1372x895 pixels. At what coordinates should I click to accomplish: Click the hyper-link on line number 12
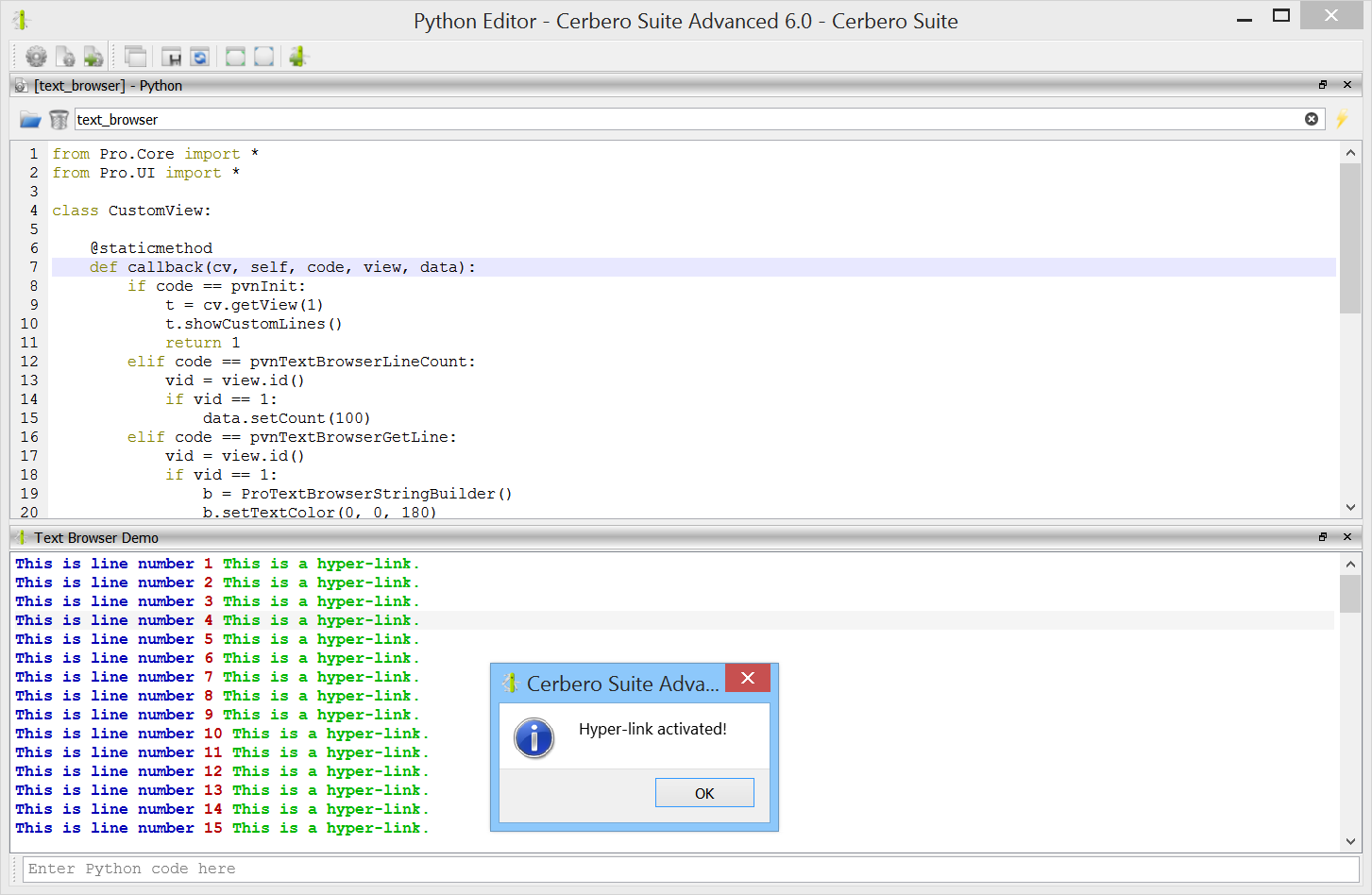330,771
